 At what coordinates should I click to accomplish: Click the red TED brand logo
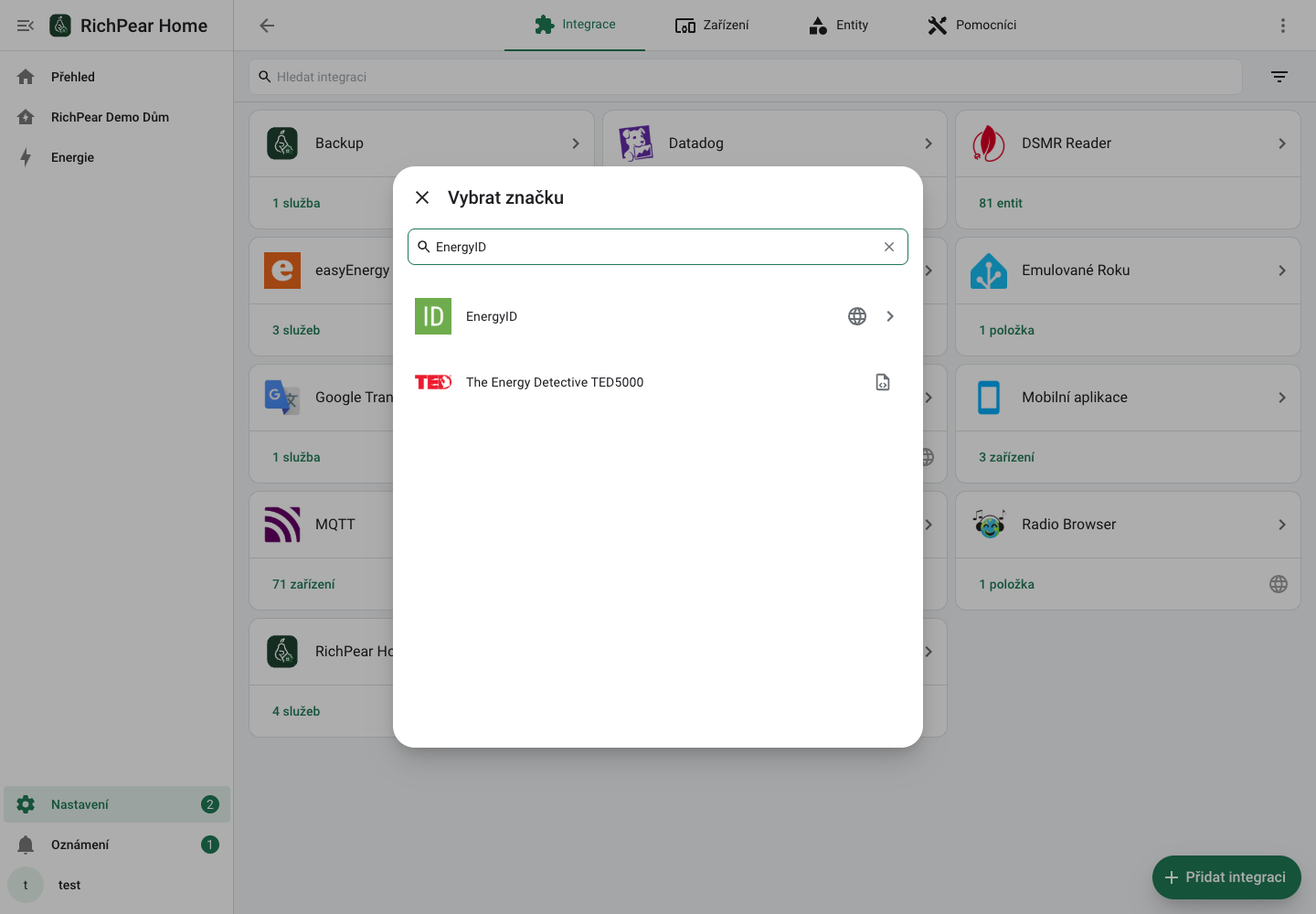[433, 382]
